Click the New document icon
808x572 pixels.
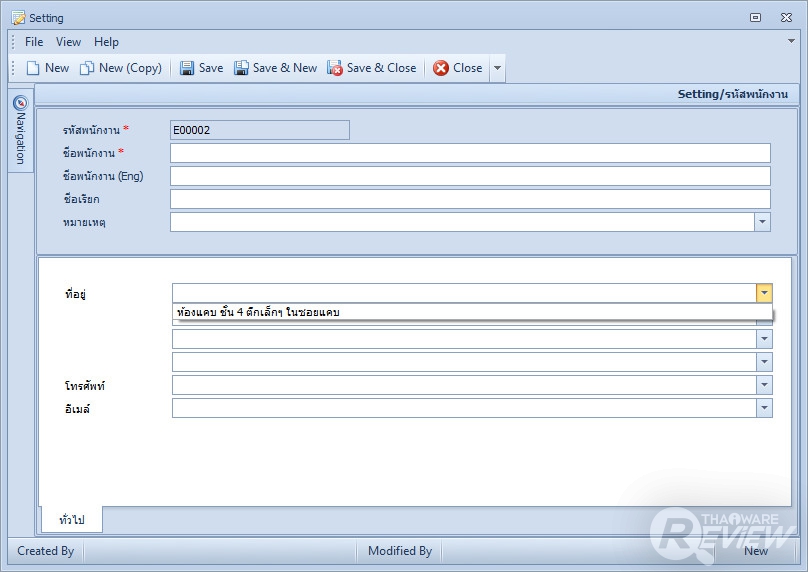[x=33, y=68]
